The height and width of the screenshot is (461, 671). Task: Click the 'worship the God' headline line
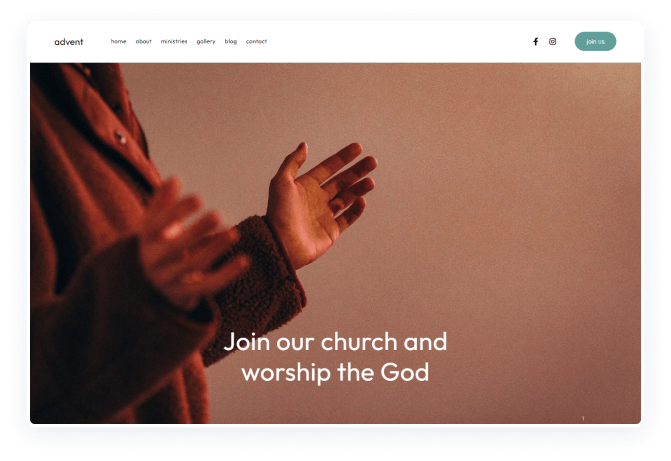pos(335,372)
